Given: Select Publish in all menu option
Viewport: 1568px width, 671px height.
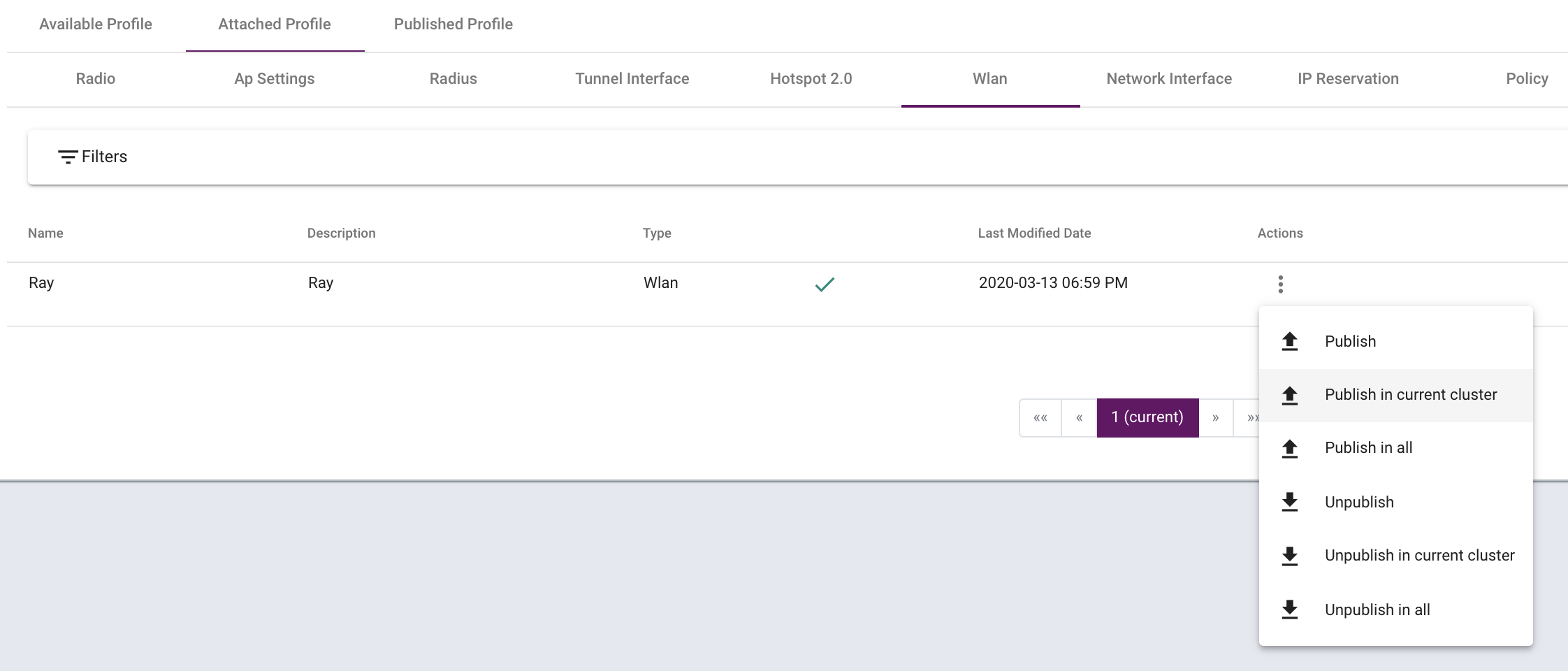Looking at the screenshot, I should [1368, 448].
